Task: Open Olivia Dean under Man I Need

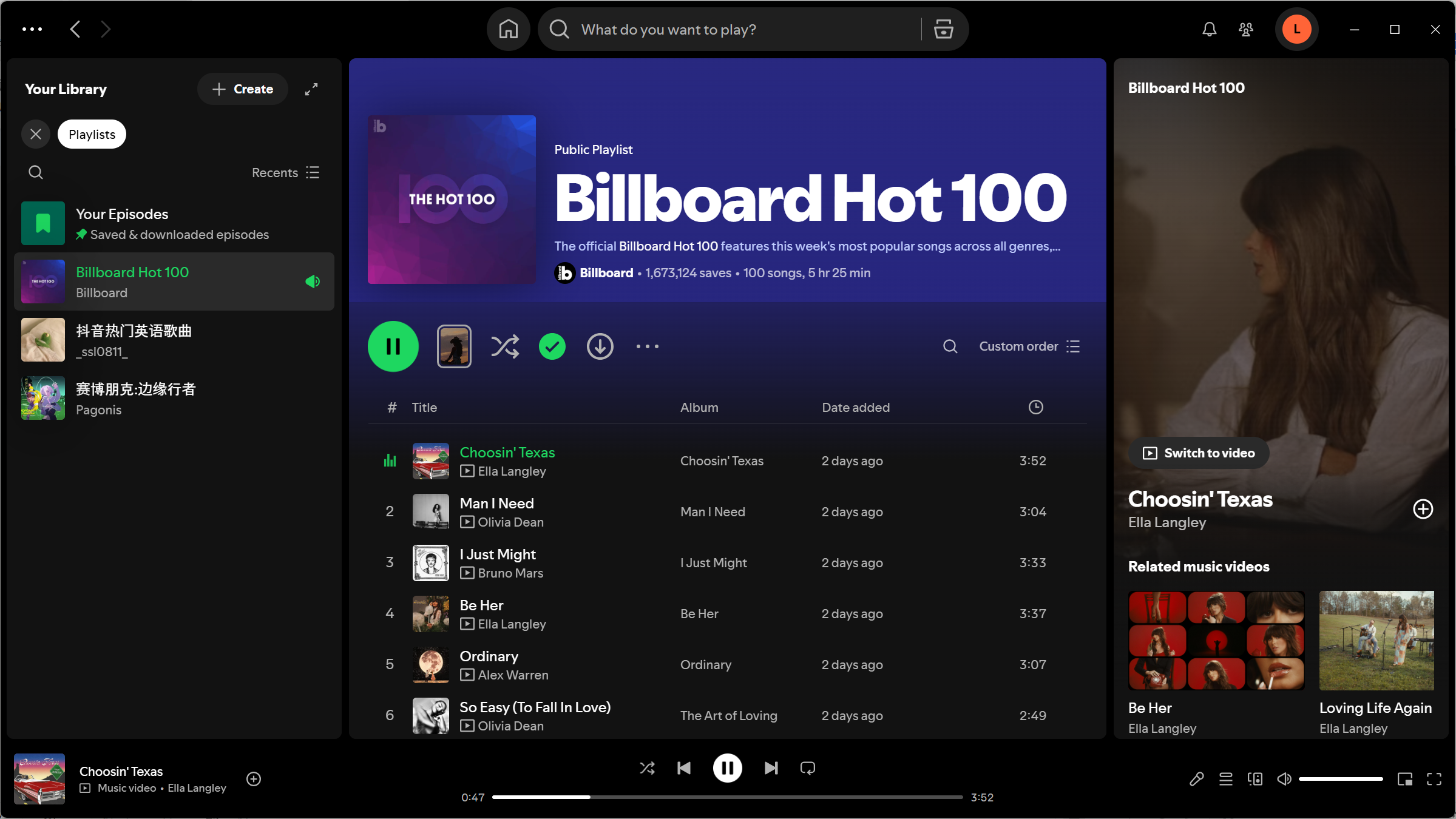Action: [510, 522]
